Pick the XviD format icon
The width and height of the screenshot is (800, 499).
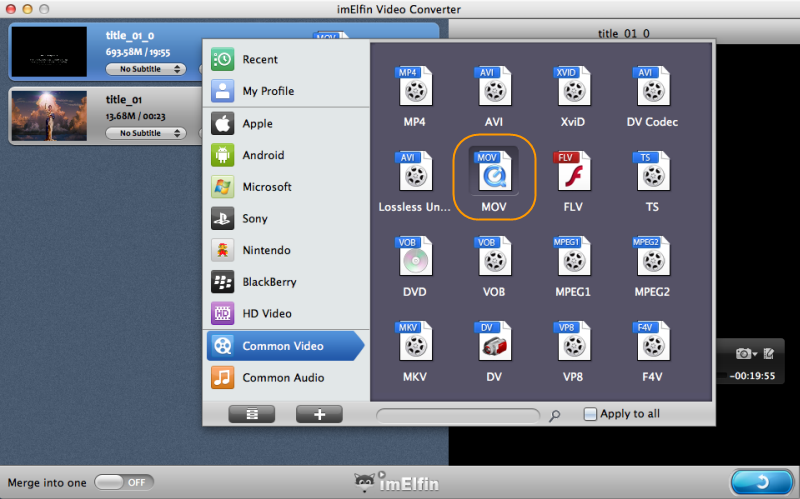pos(573,87)
